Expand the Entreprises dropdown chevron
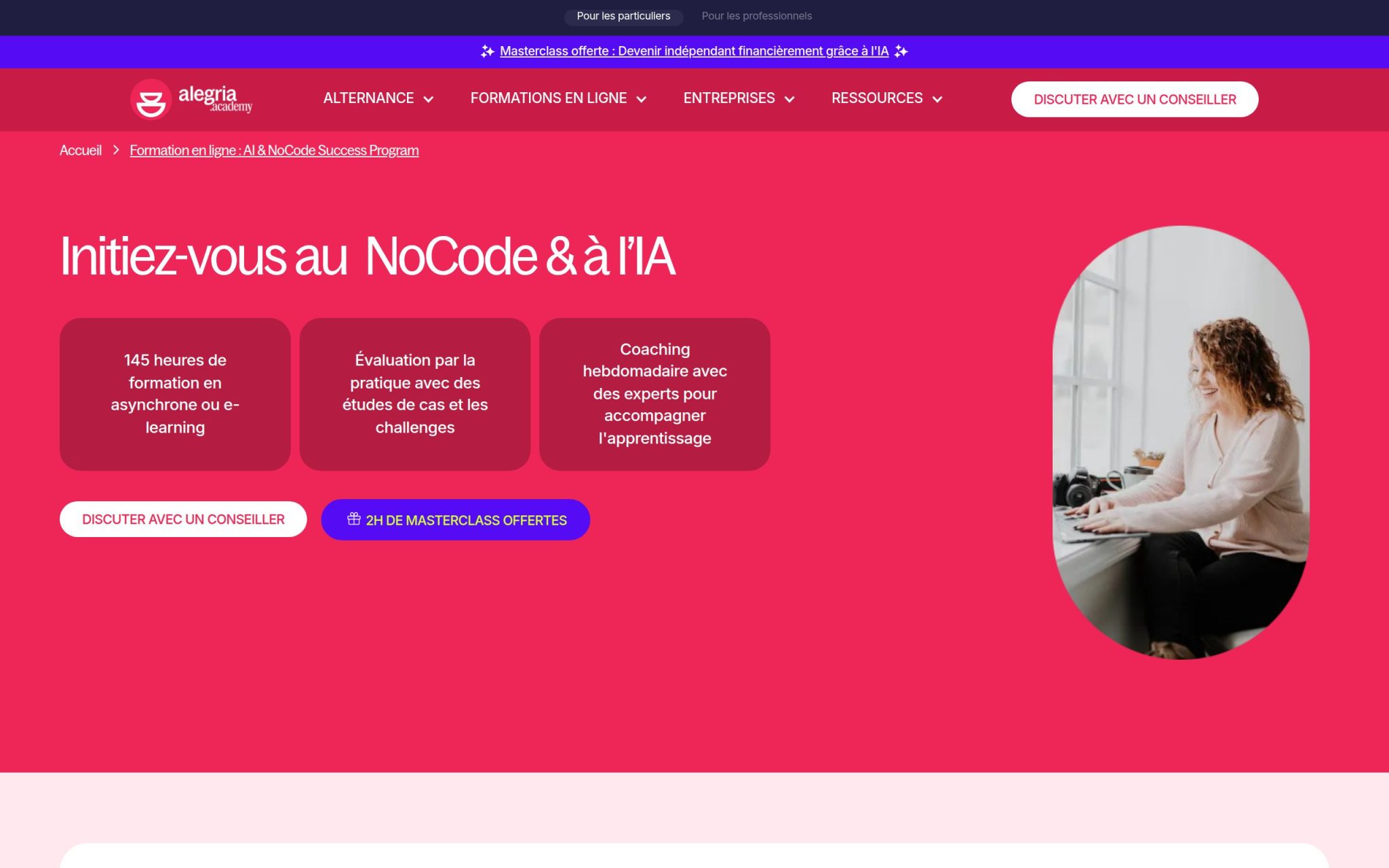The height and width of the screenshot is (868, 1389). point(789,100)
